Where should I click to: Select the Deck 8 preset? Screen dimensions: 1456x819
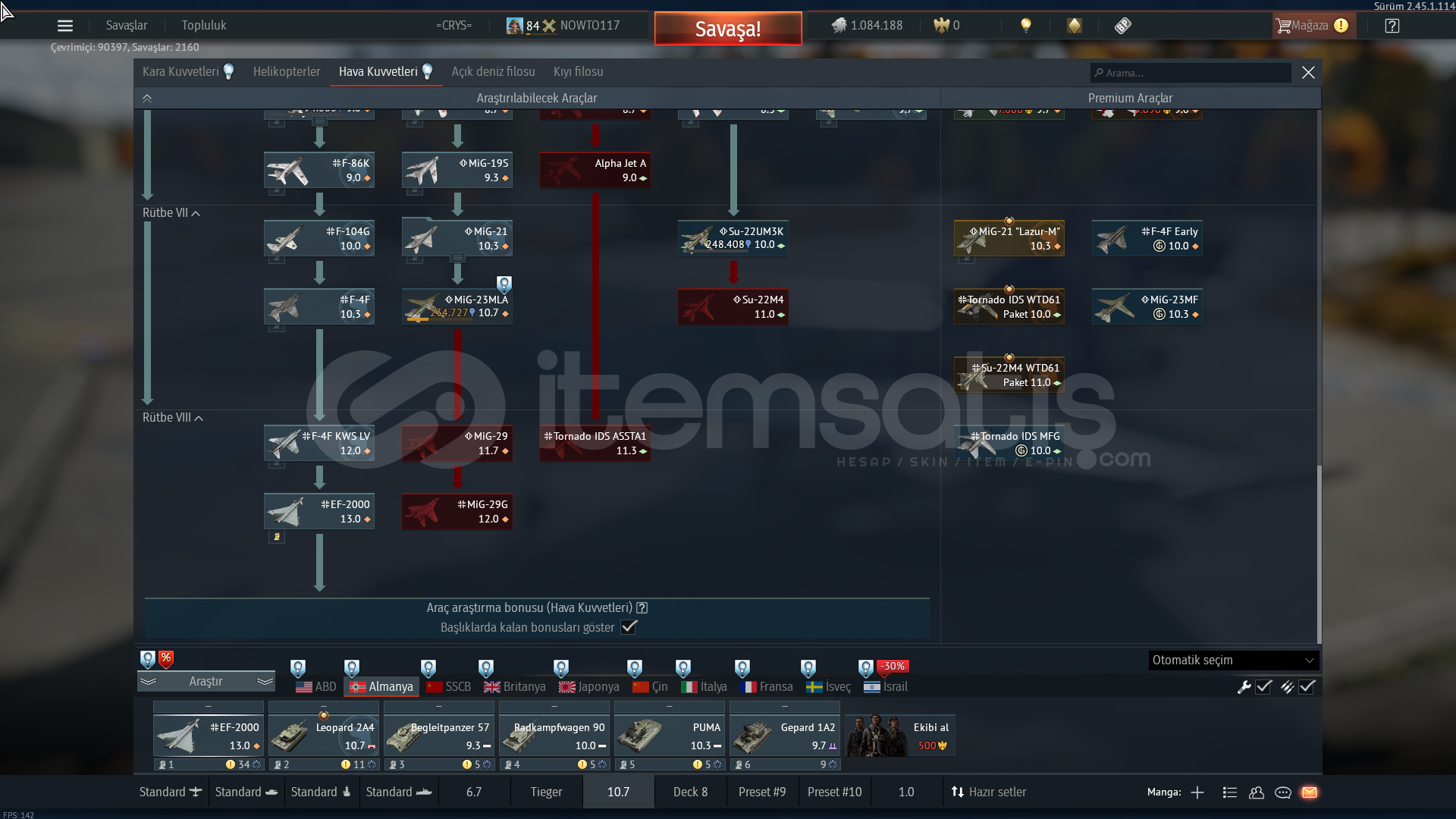(x=690, y=792)
